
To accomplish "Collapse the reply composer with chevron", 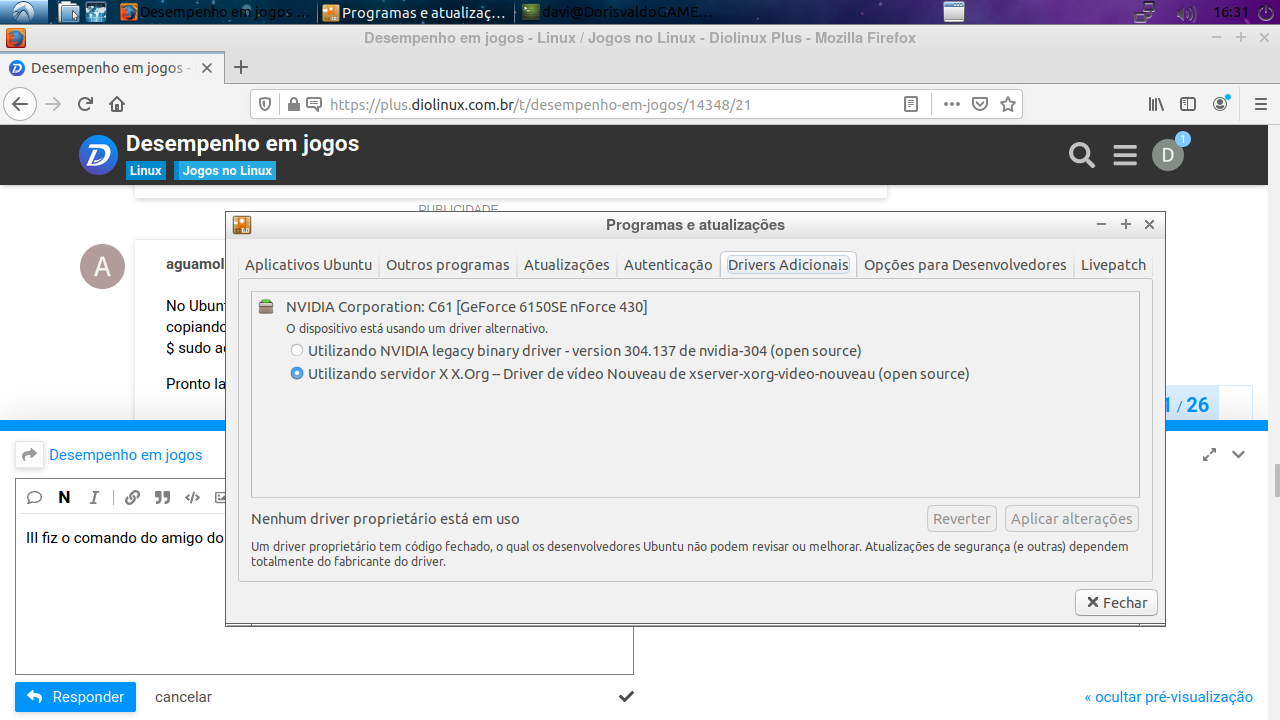I will point(1238,455).
